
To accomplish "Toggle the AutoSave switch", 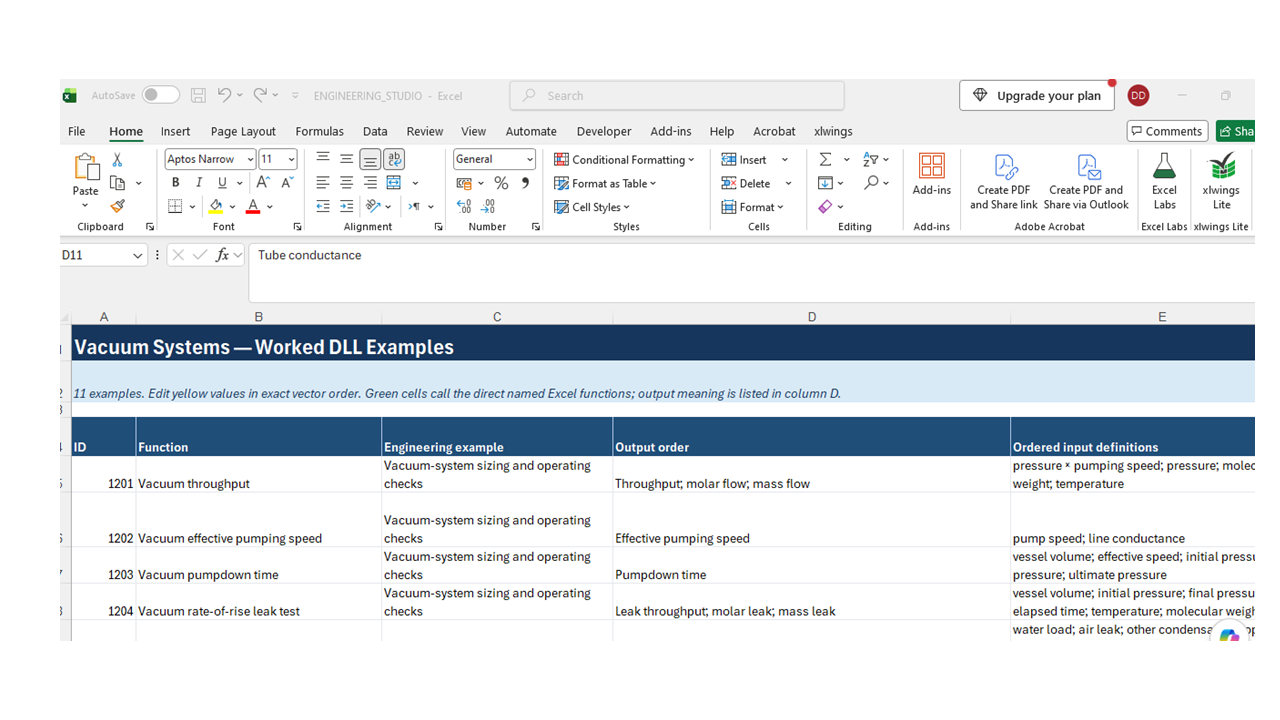I will (x=160, y=95).
